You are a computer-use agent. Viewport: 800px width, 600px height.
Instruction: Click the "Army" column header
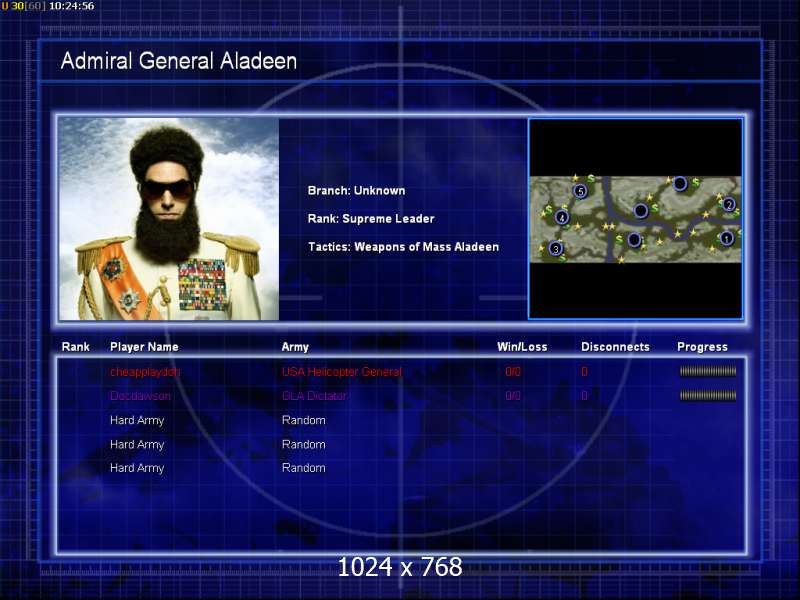pyautogui.click(x=295, y=347)
